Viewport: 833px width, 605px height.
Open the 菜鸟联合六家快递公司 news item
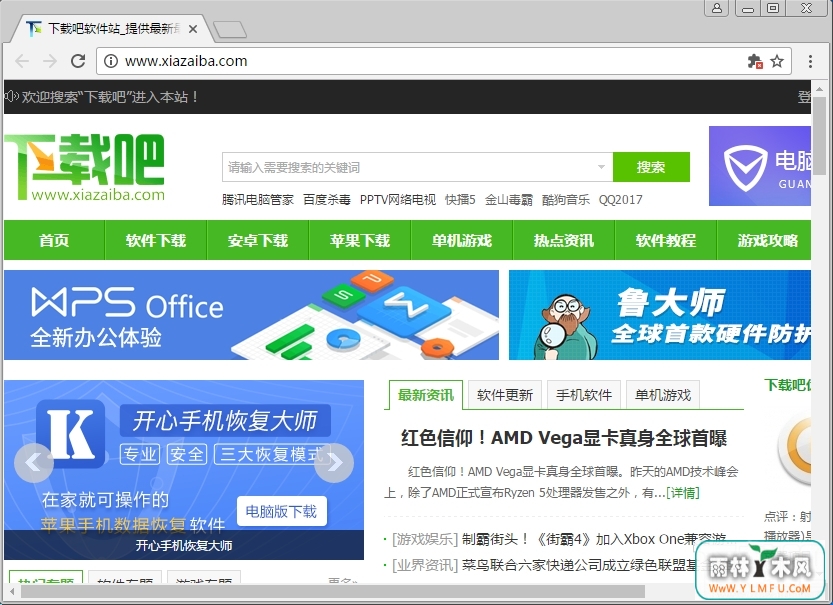pos(579,565)
